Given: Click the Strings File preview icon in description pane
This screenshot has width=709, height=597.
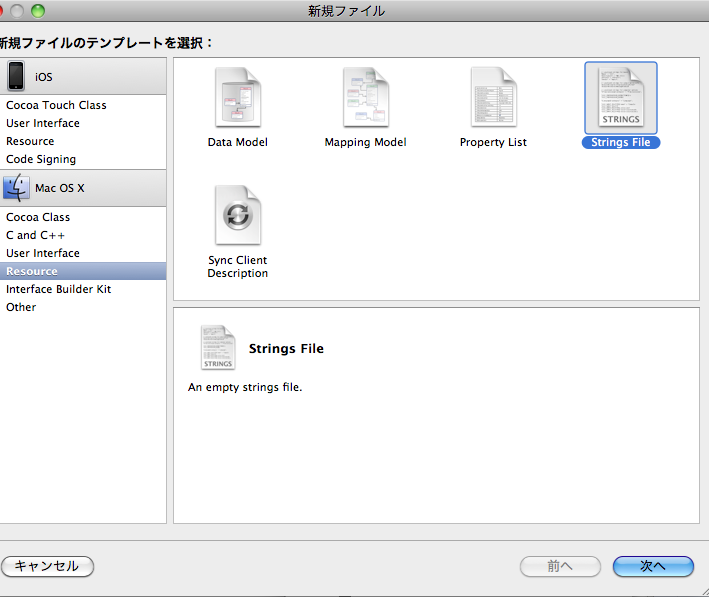Looking at the screenshot, I should click(218, 347).
